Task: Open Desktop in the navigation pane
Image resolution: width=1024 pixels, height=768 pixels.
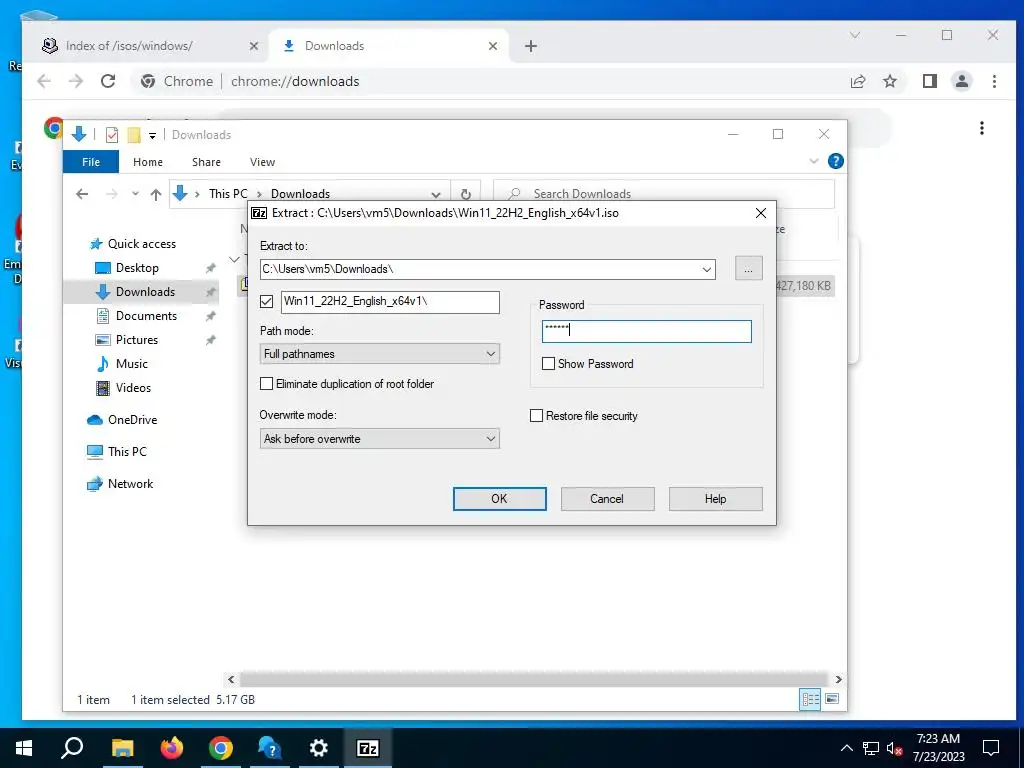Action: [x=137, y=268]
